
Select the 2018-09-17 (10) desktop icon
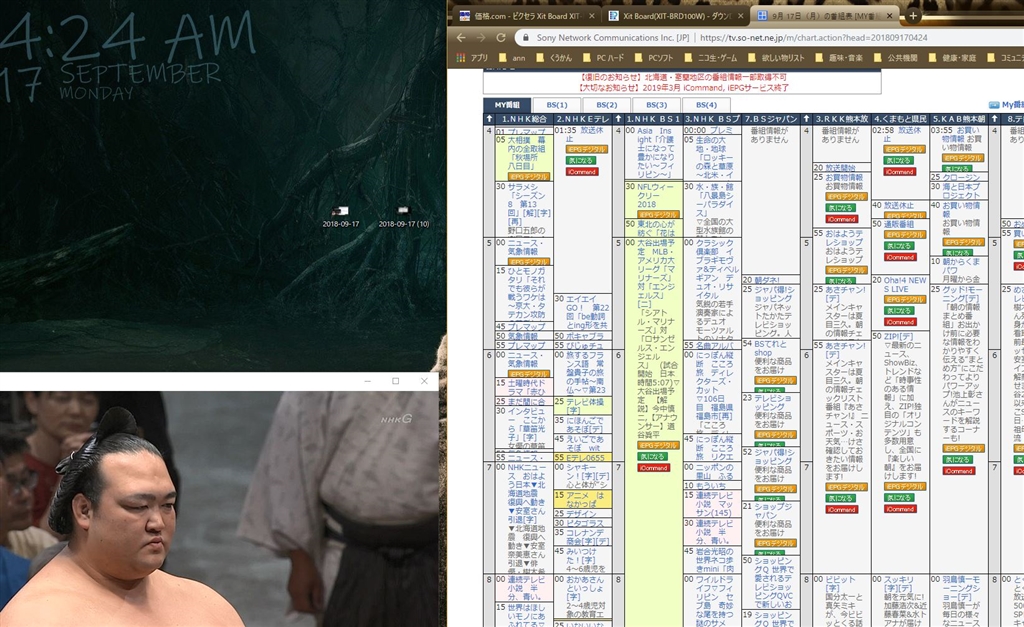point(404,217)
